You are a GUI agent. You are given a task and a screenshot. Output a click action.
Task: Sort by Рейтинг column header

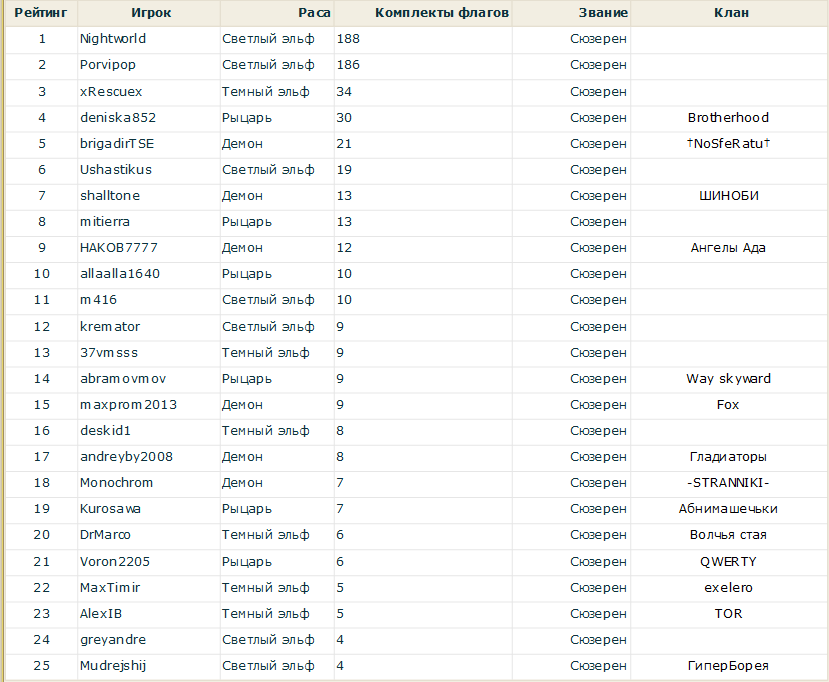tap(41, 13)
